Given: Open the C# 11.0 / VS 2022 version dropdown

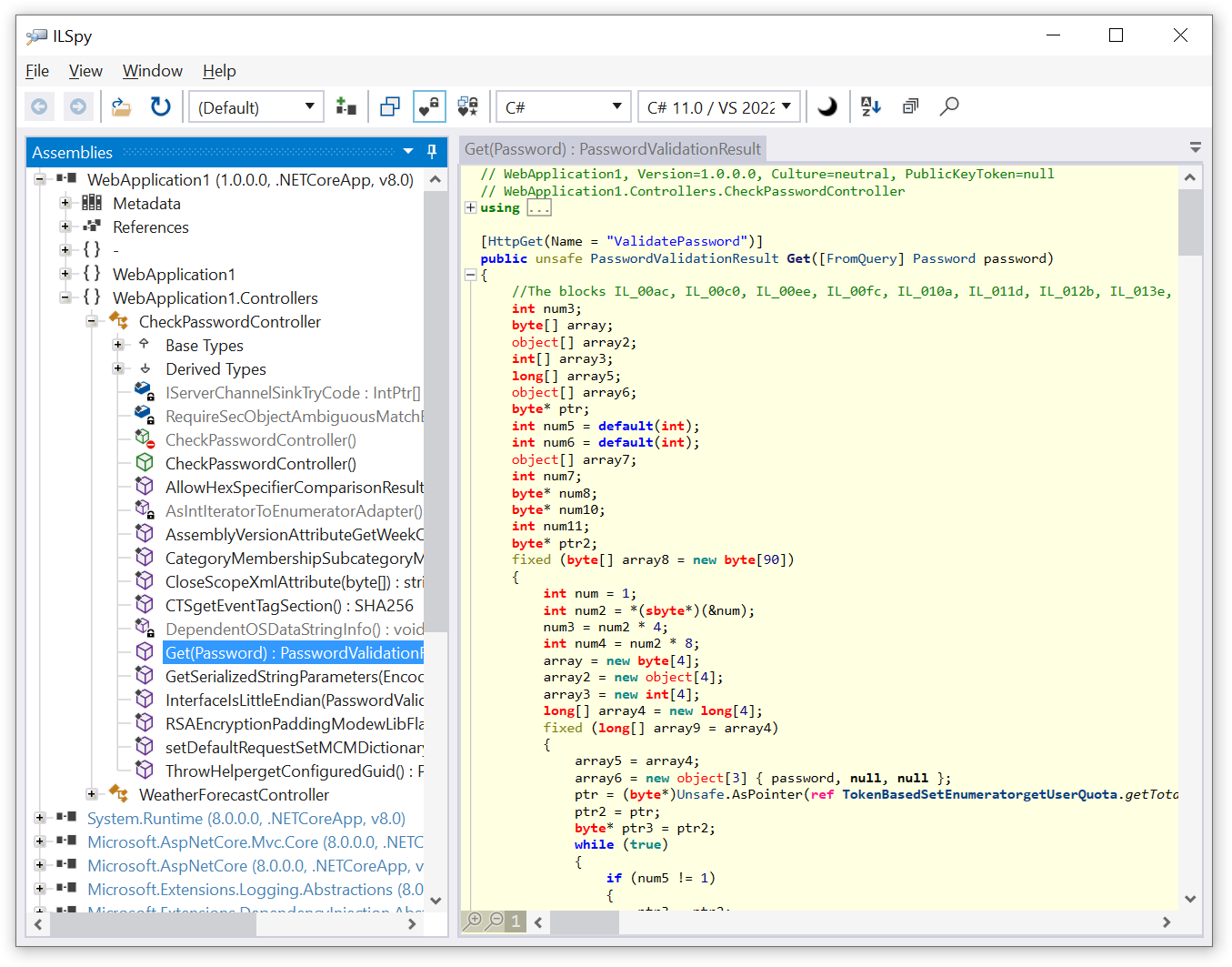Looking at the screenshot, I should (x=718, y=106).
